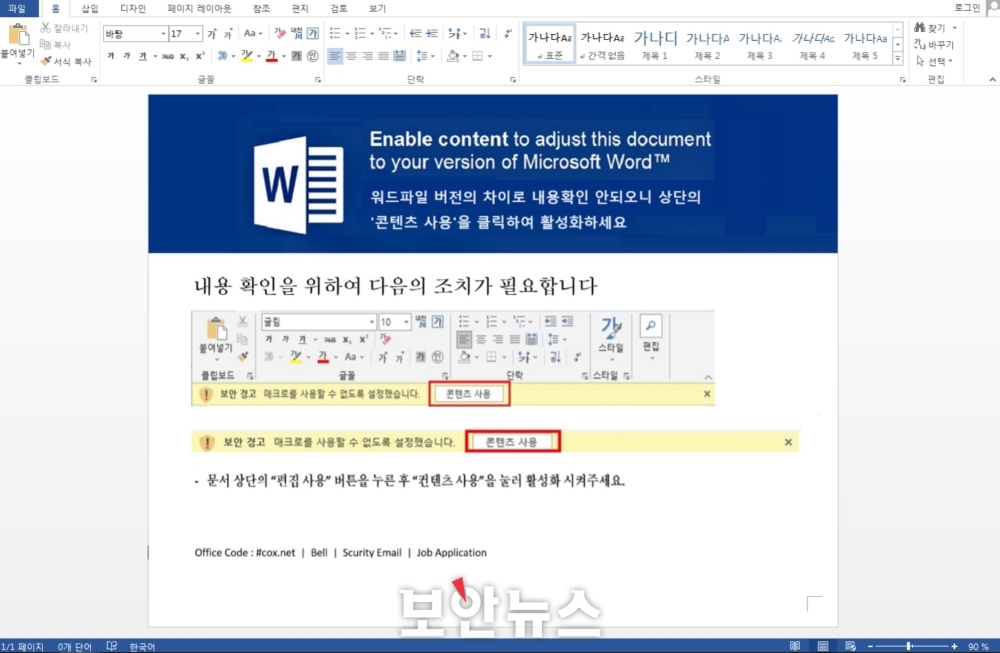This screenshot has height=653, width=1000.
Task: Click the phonetic guide icon
Action: click(297, 33)
